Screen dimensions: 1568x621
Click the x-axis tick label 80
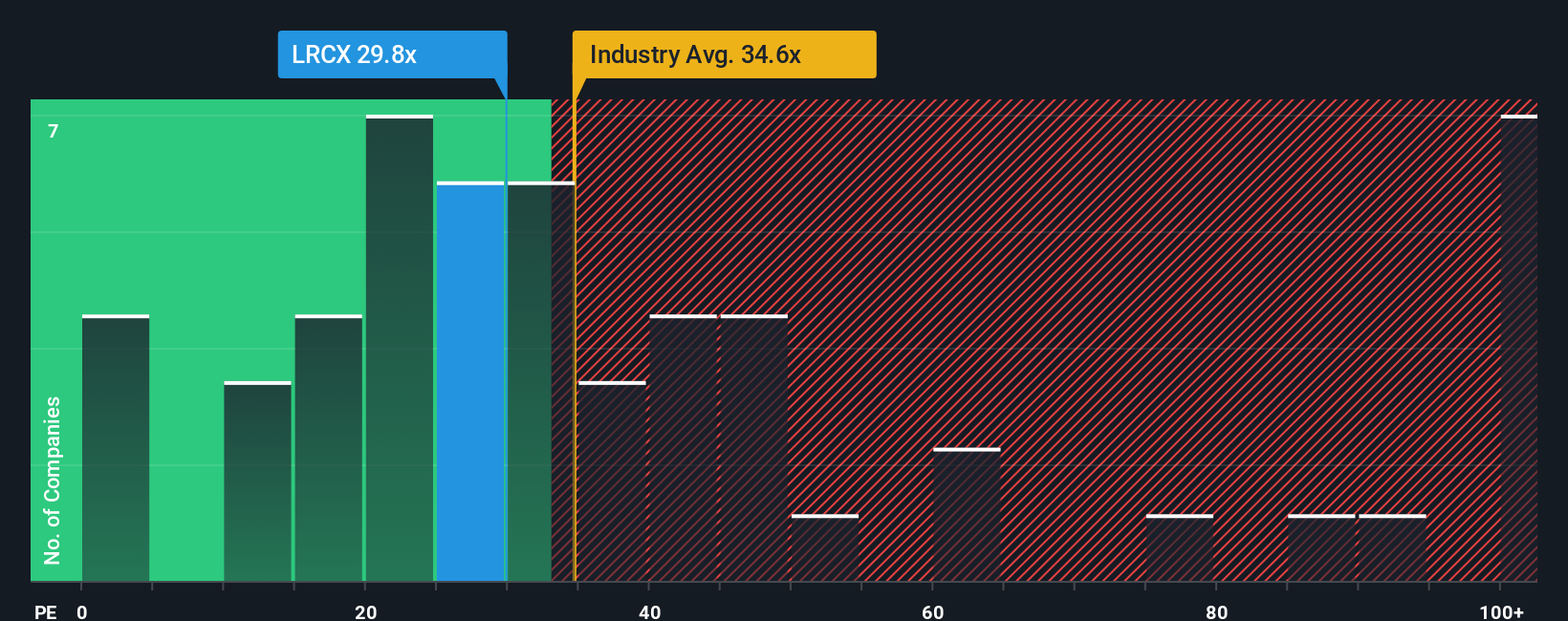tap(1217, 612)
